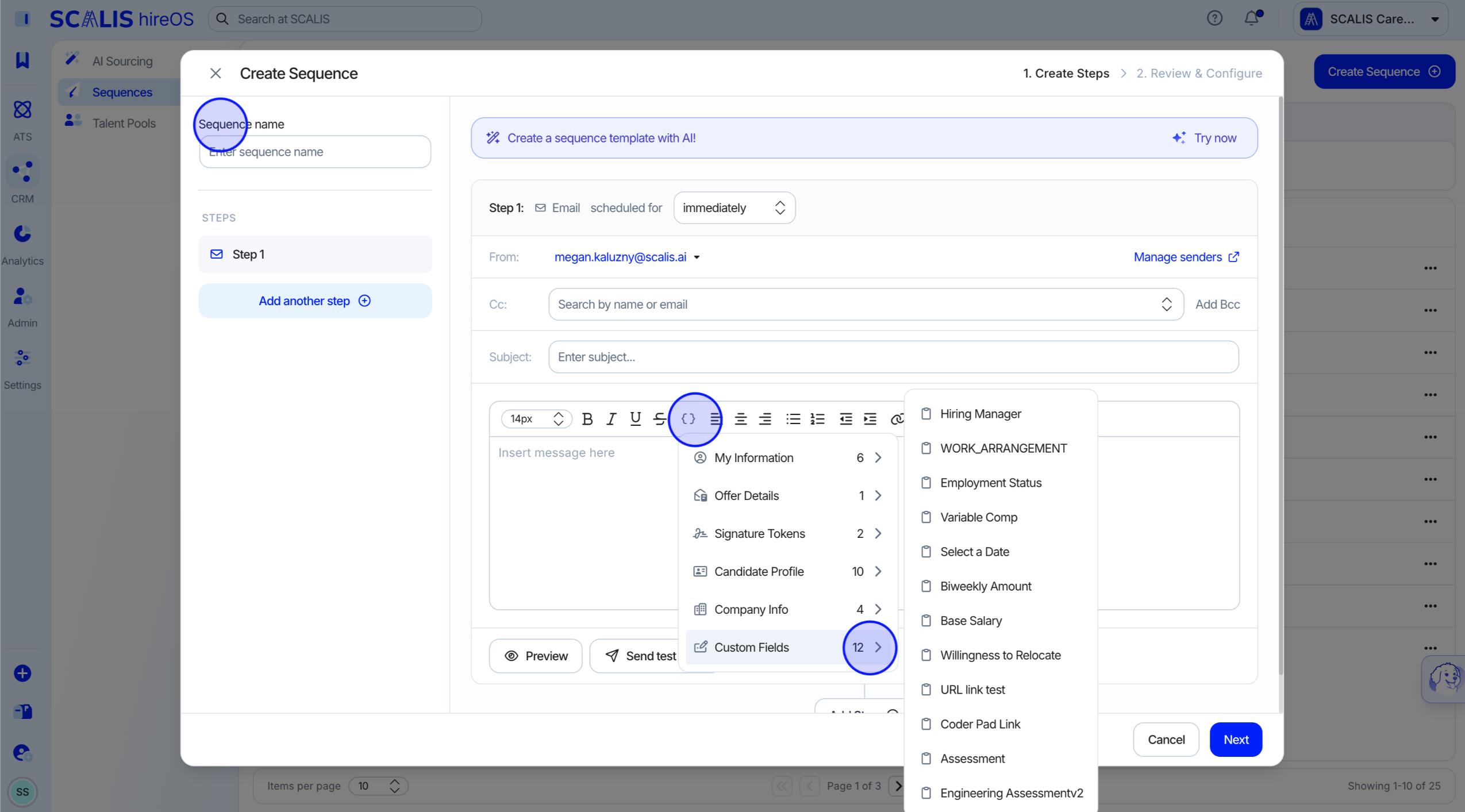The width and height of the screenshot is (1465, 812).
Task: Select Hiring Manager custom field
Action: pos(1001,414)
